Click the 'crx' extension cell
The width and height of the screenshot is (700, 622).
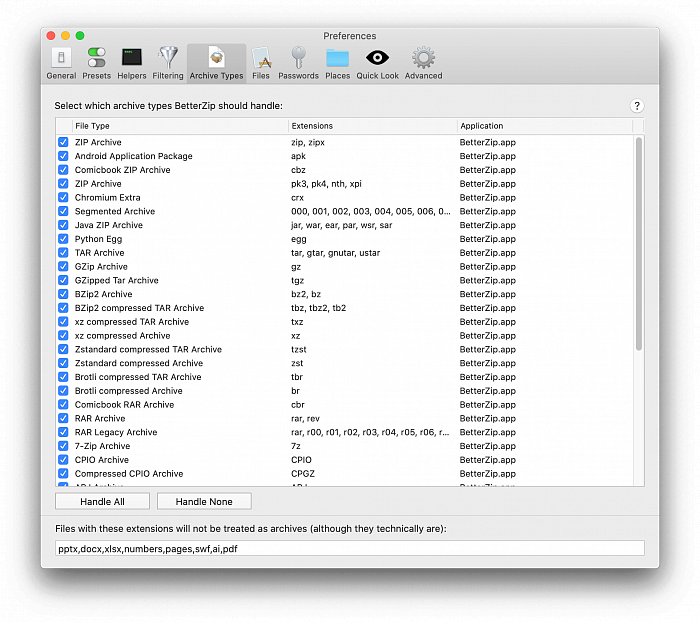(x=297, y=197)
